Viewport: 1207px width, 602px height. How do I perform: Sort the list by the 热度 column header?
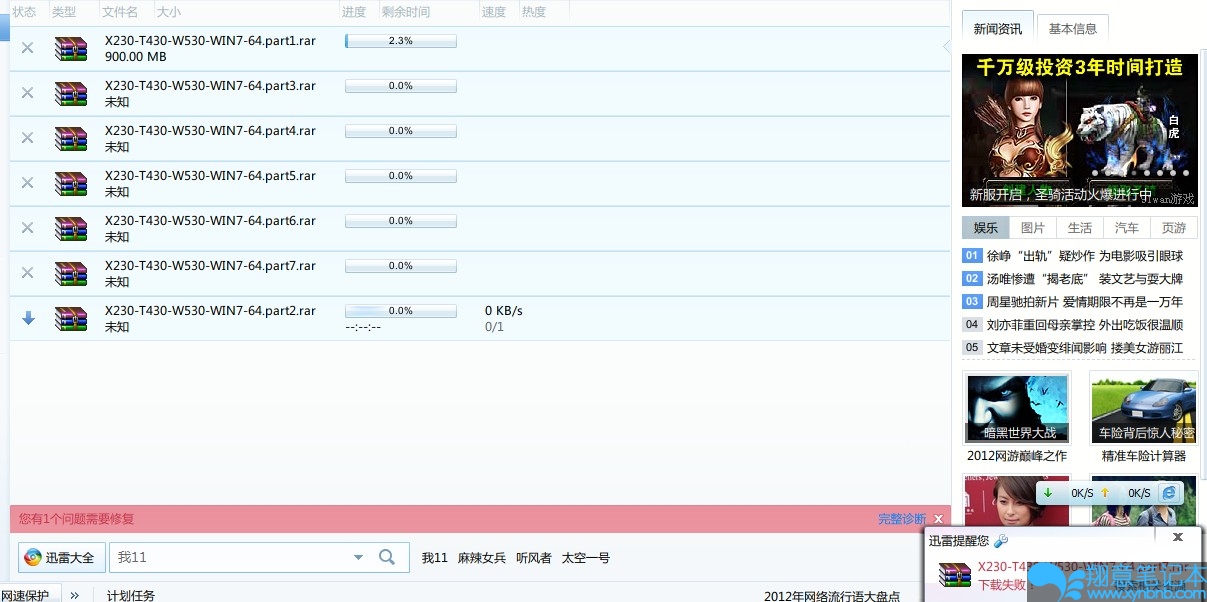(534, 12)
